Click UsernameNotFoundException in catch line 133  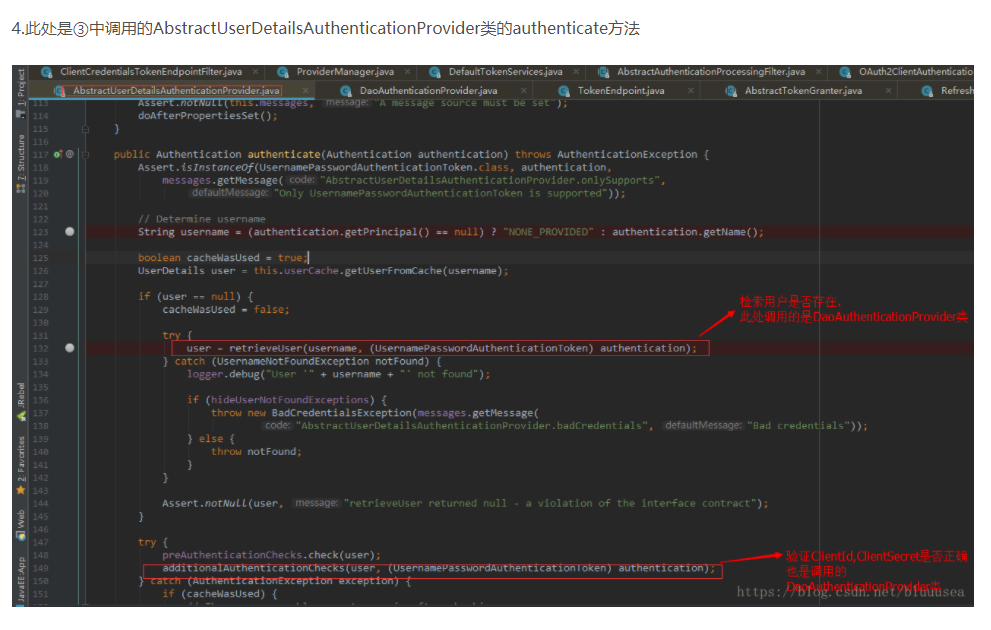tap(293, 361)
